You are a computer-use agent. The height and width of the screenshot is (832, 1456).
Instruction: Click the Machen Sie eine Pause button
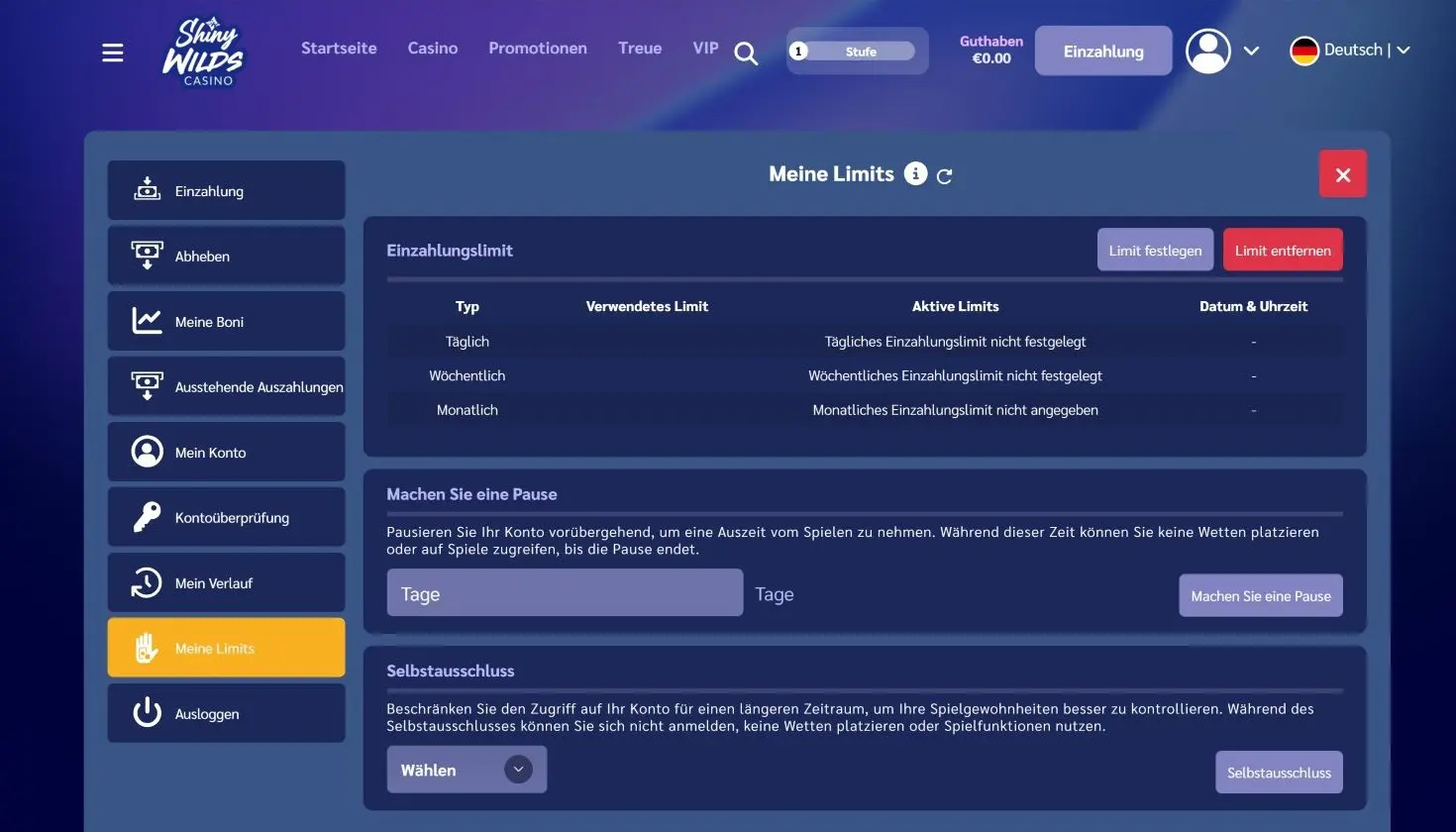coord(1261,595)
